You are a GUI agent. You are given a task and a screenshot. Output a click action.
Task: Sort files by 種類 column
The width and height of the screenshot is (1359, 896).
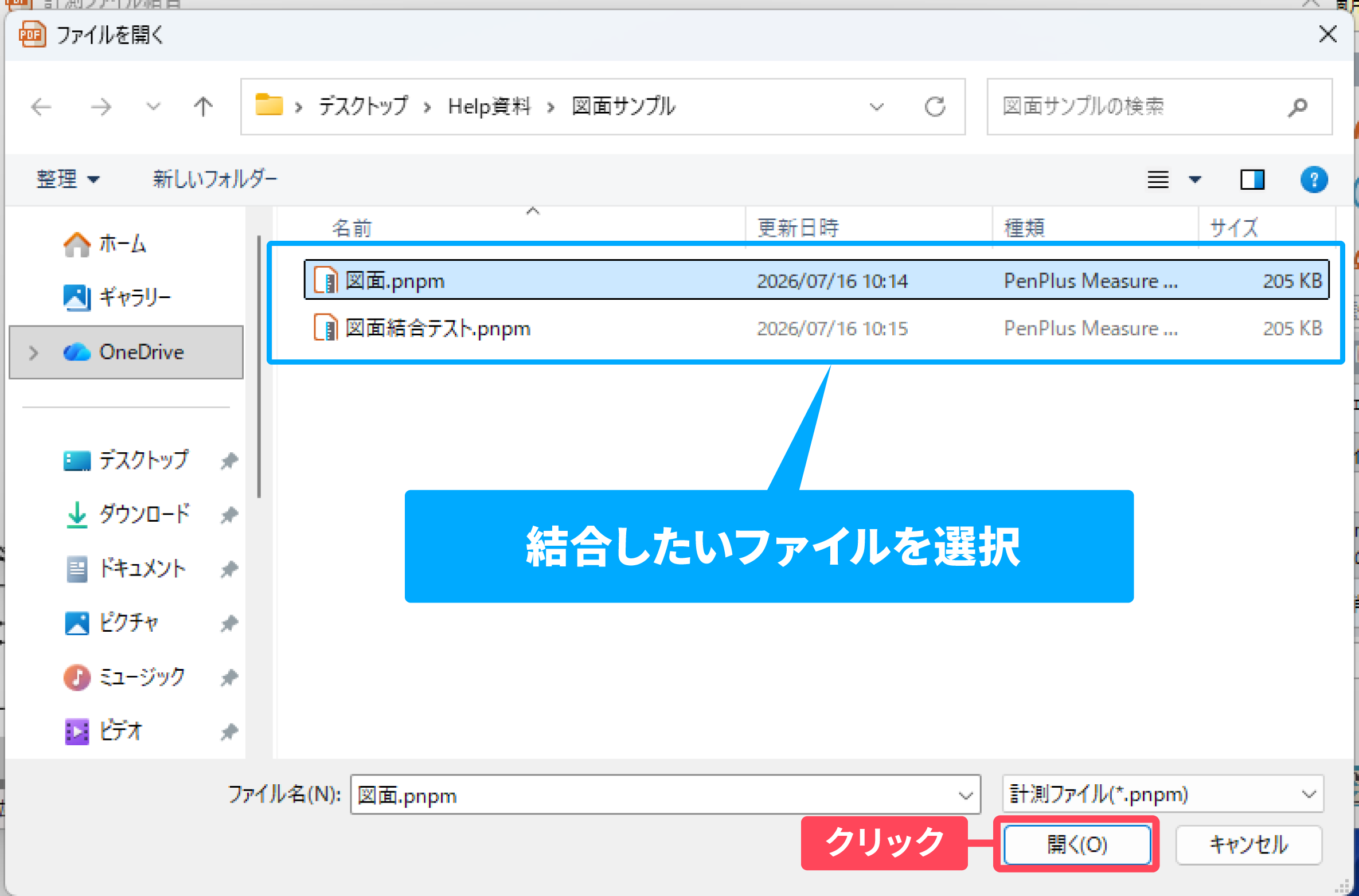point(1024,228)
